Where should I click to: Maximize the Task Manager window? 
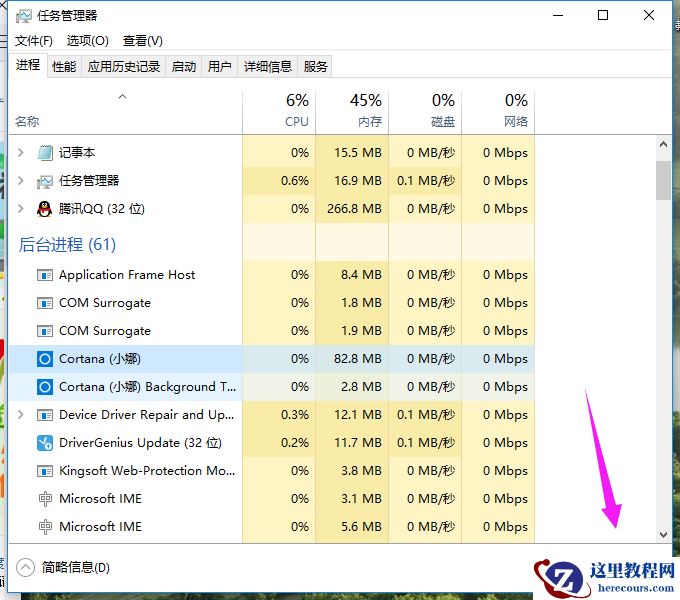point(603,16)
